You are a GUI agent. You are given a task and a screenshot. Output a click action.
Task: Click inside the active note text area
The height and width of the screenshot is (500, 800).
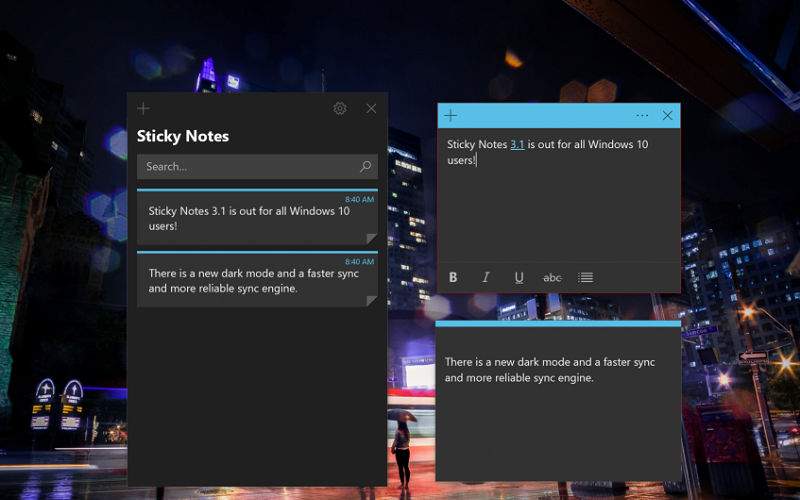559,195
